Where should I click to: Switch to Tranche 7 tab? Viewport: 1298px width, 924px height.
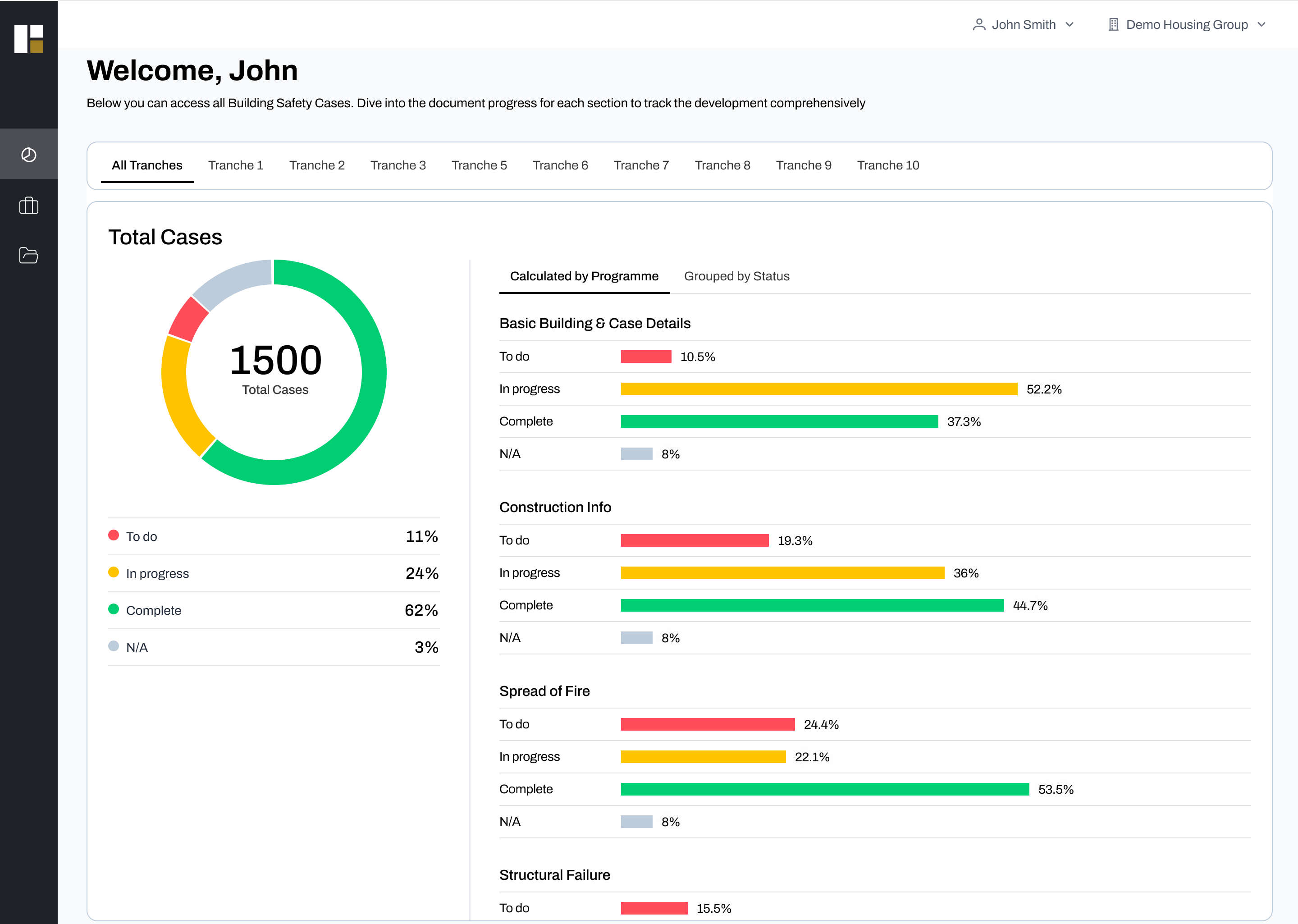coord(641,165)
